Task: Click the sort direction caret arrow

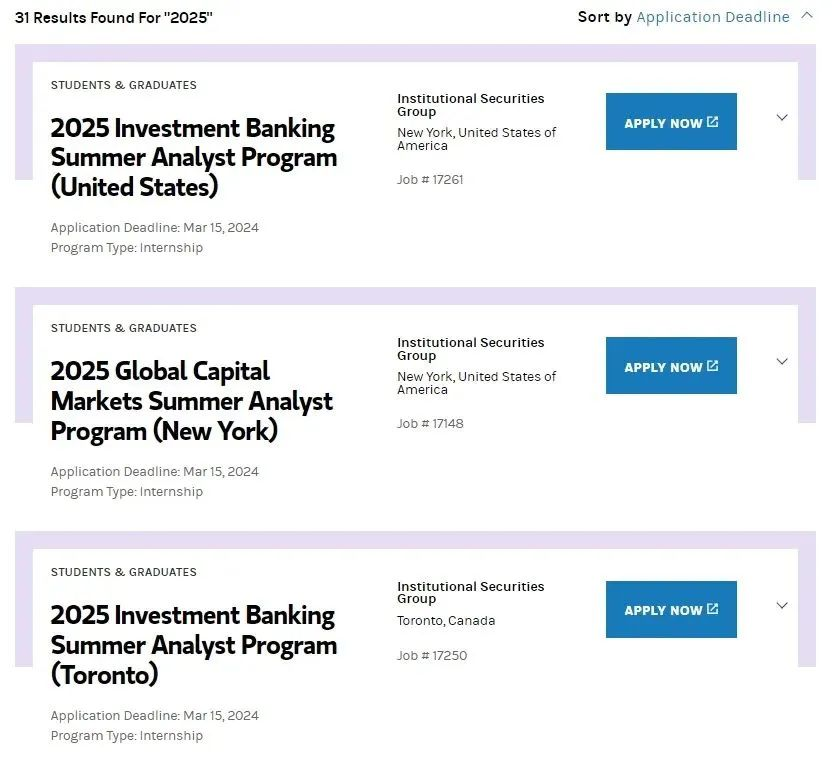Action: coord(807,16)
